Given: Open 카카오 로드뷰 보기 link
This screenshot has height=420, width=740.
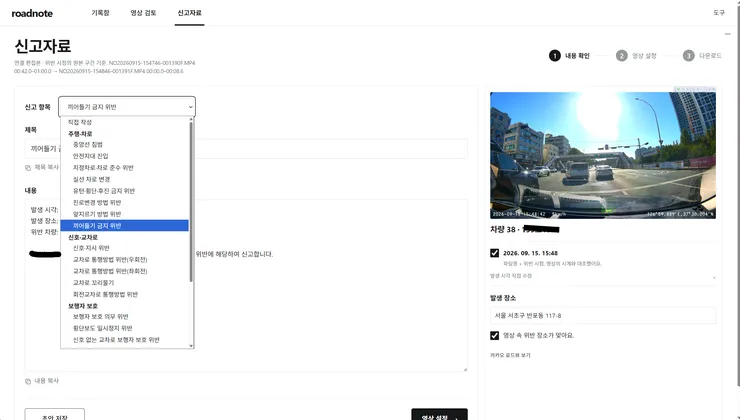Looking at the screenshot, I should [x=510, y=355].
